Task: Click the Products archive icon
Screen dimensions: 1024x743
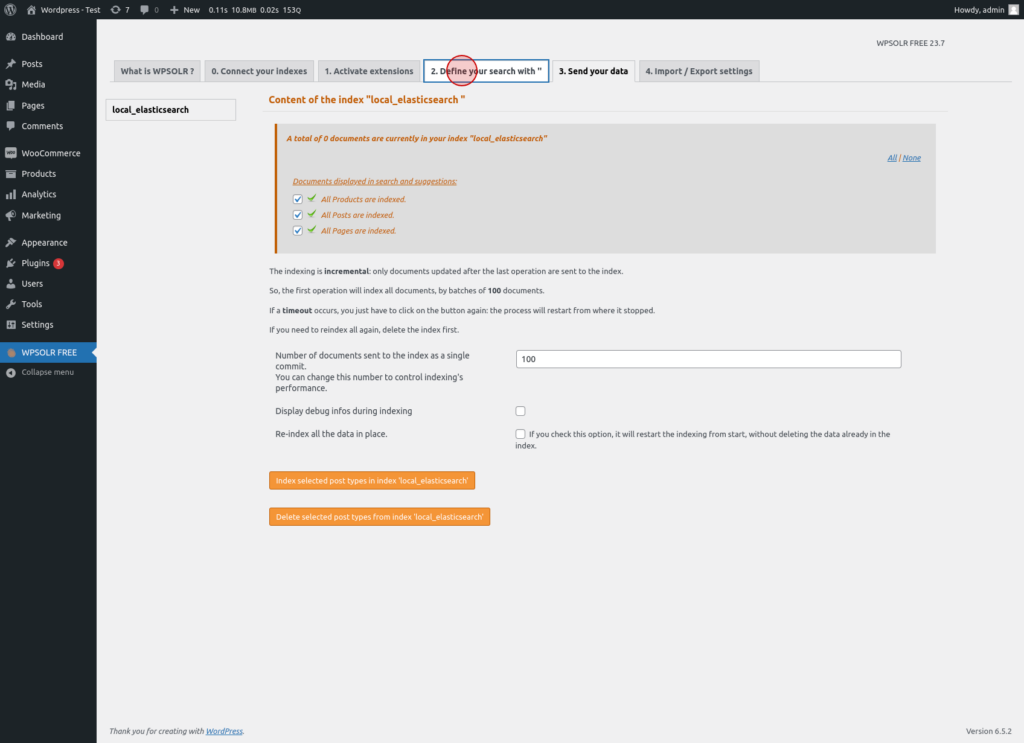Action: (10, 174)
